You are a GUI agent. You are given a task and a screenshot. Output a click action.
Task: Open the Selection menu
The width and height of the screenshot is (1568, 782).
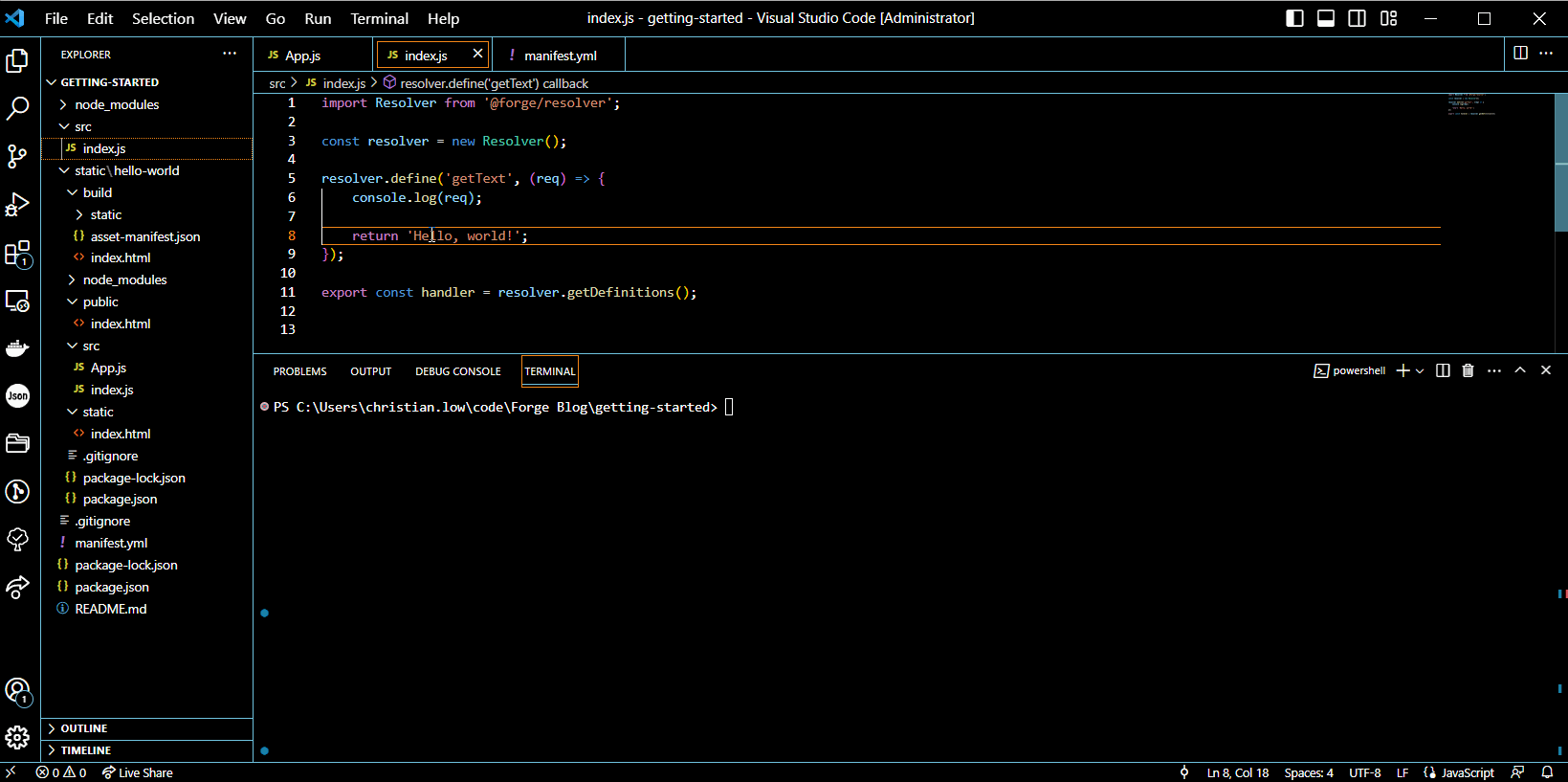click(x=163, y=18)
